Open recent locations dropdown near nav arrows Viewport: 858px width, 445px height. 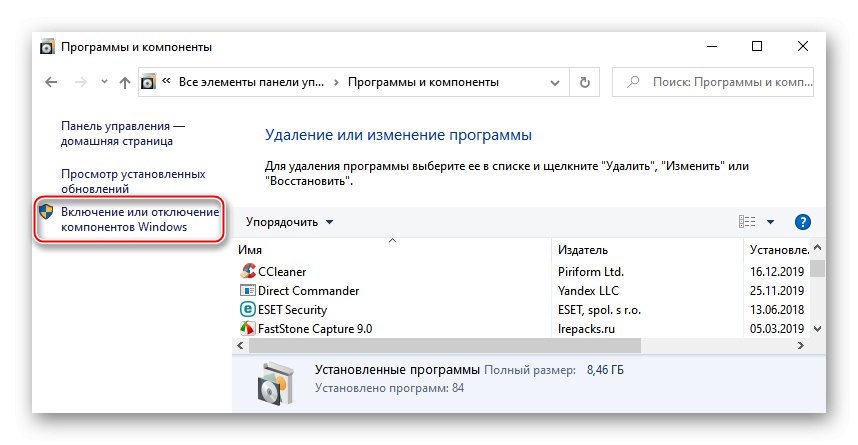(x=104, y=82)
